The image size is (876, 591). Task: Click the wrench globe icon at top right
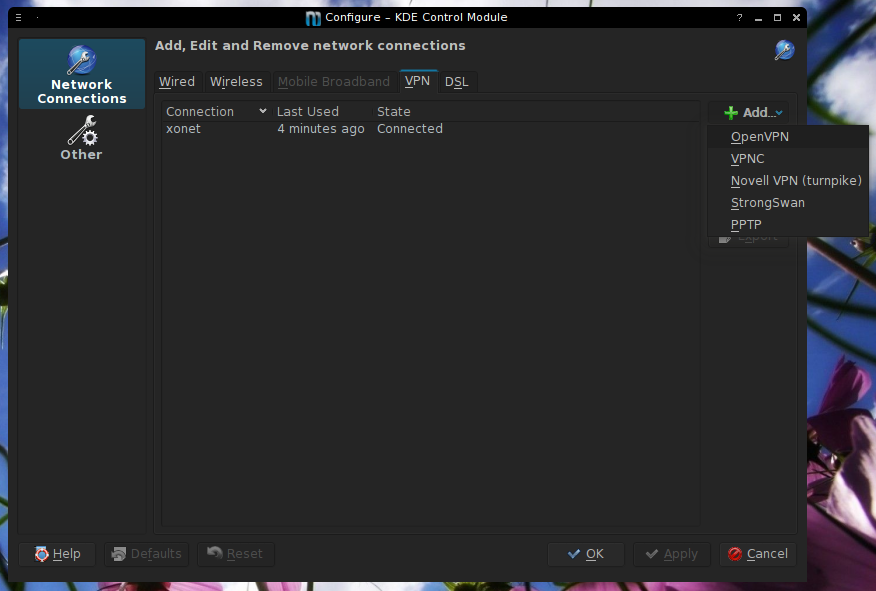[784, 51]
